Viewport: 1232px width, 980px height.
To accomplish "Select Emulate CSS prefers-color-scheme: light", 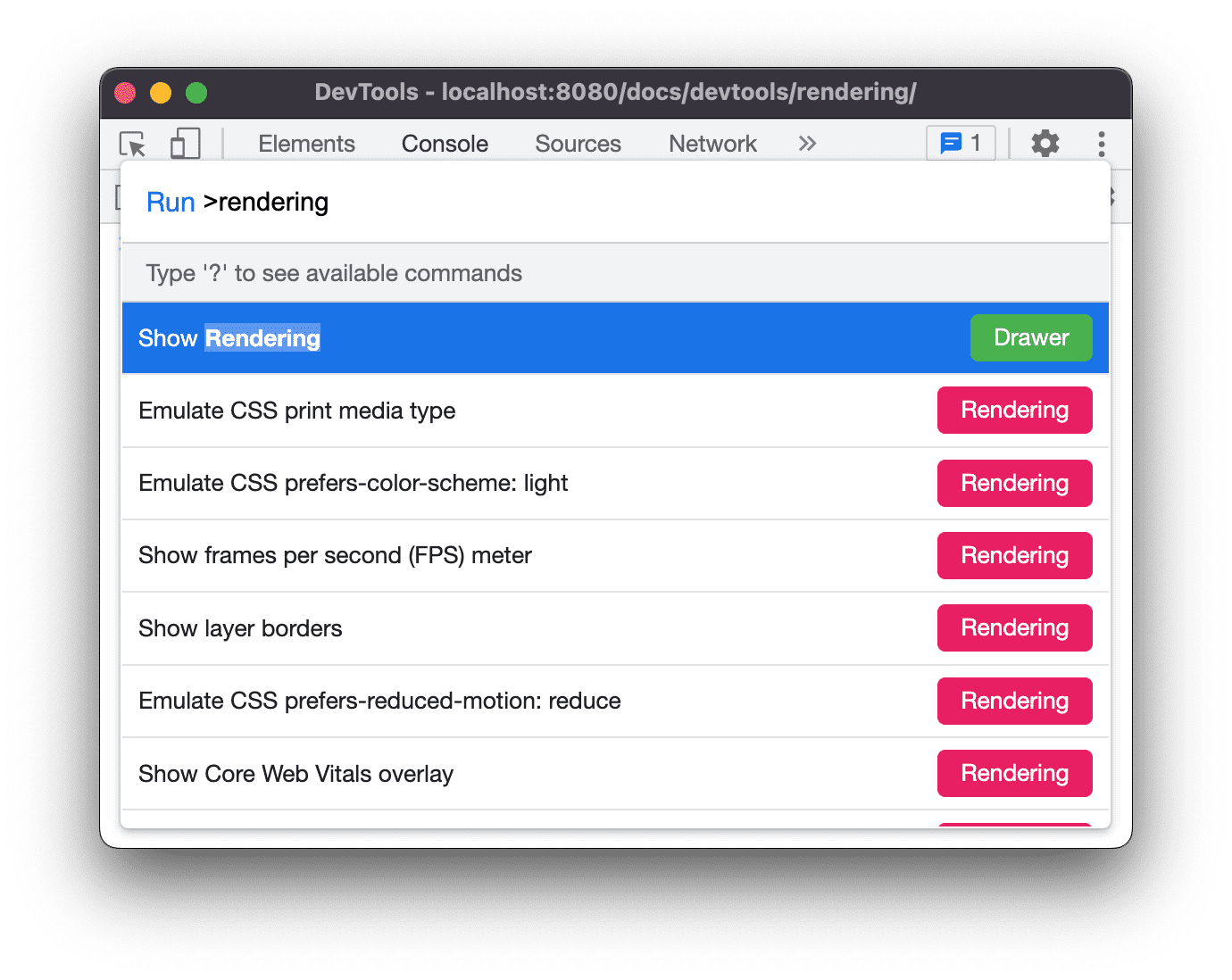I will click(353, 483).
